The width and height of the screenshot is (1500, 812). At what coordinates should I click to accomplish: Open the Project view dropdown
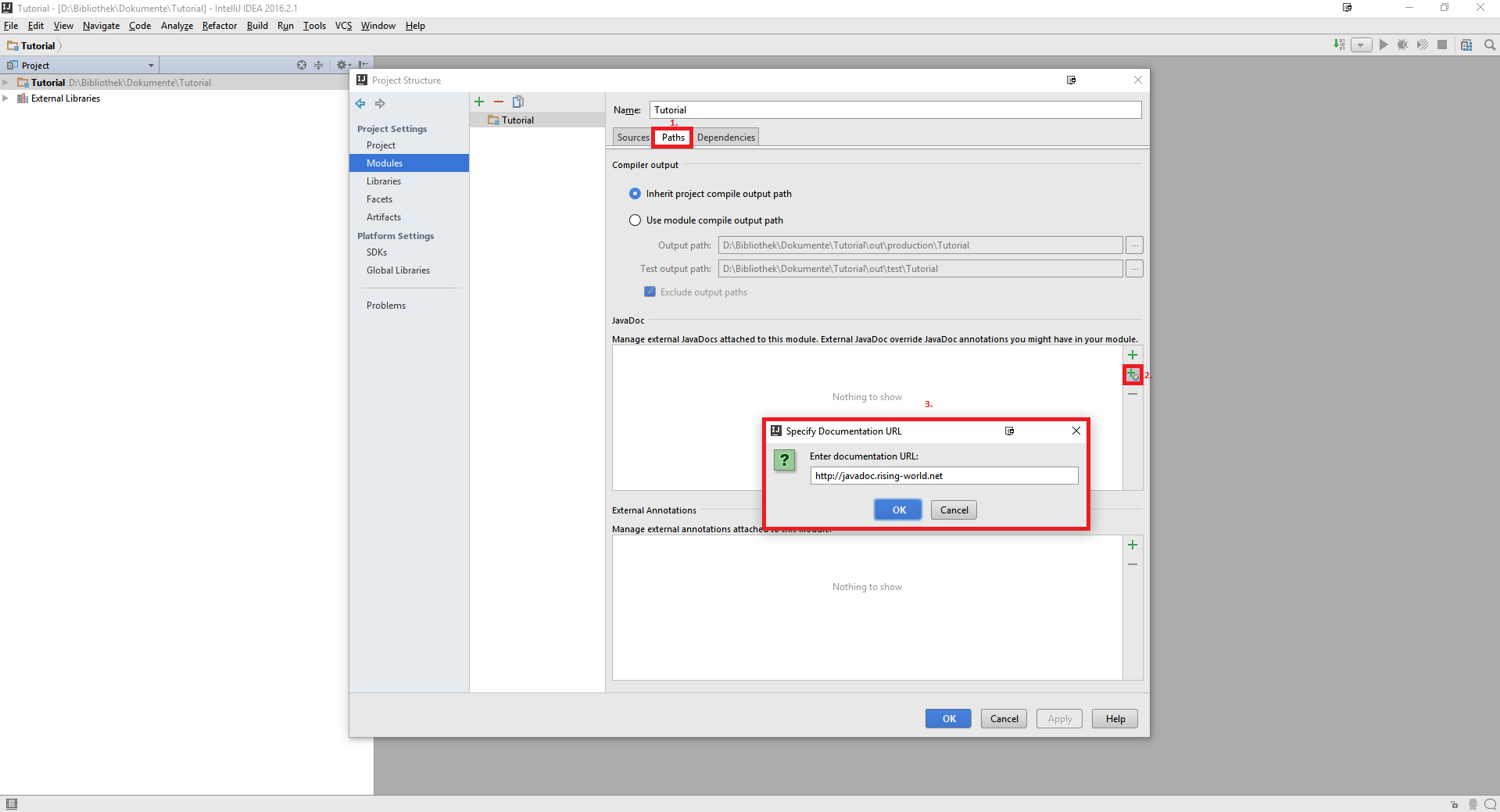click(x=151, y=66)
